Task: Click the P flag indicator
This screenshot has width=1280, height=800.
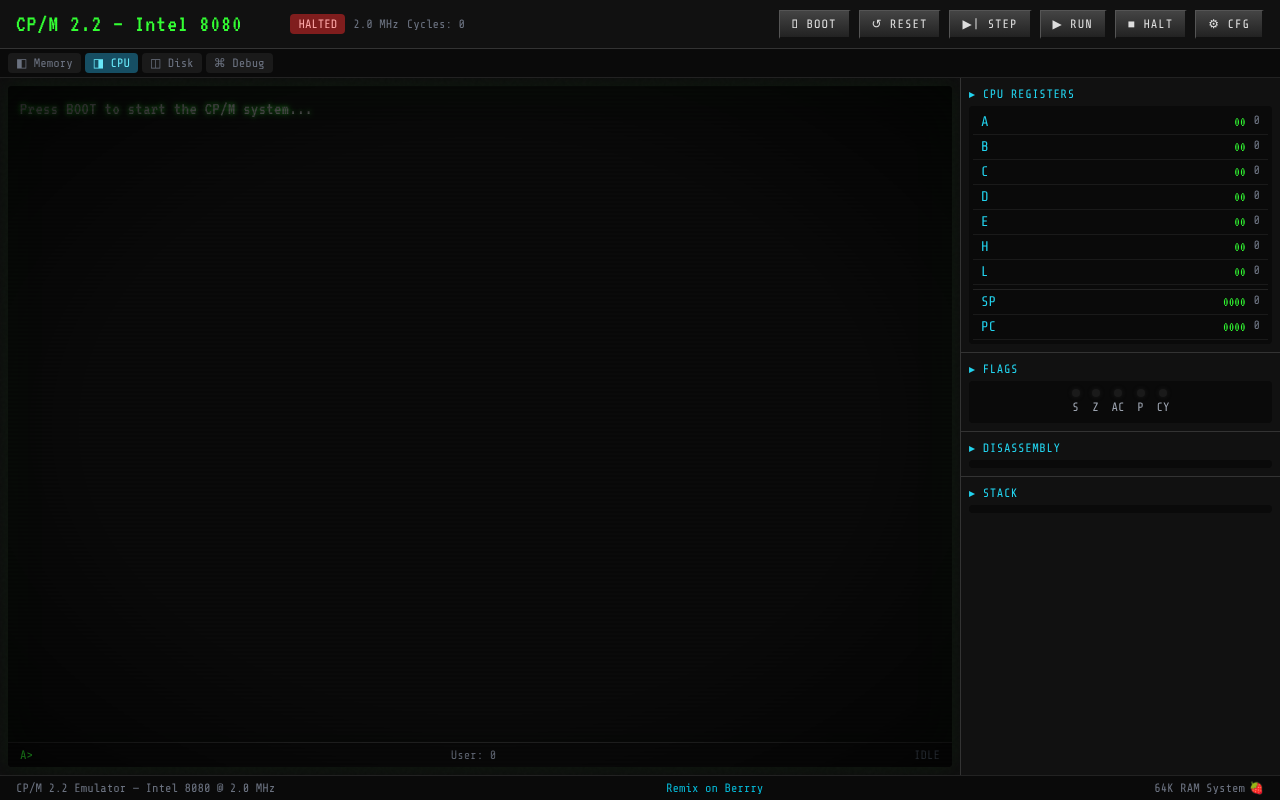Action: pos(1141,400)
